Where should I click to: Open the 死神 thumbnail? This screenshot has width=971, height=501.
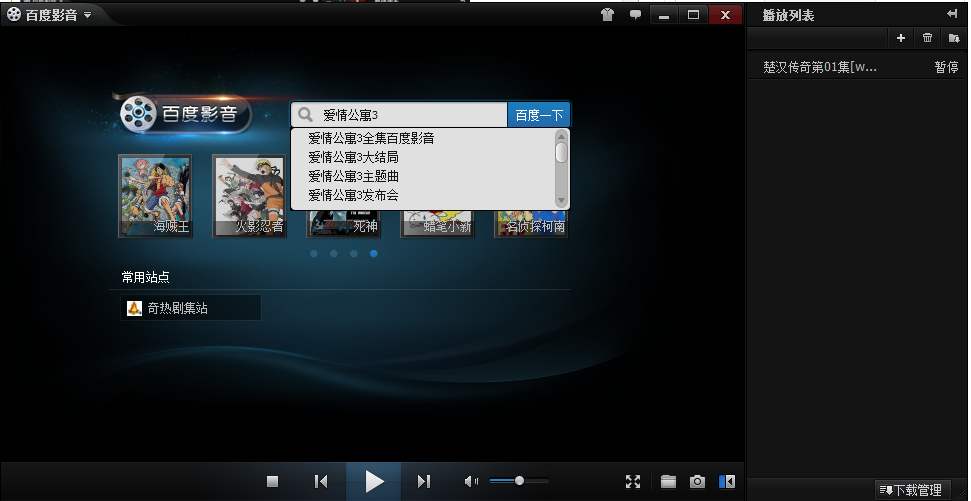click(x=344, y=224)
